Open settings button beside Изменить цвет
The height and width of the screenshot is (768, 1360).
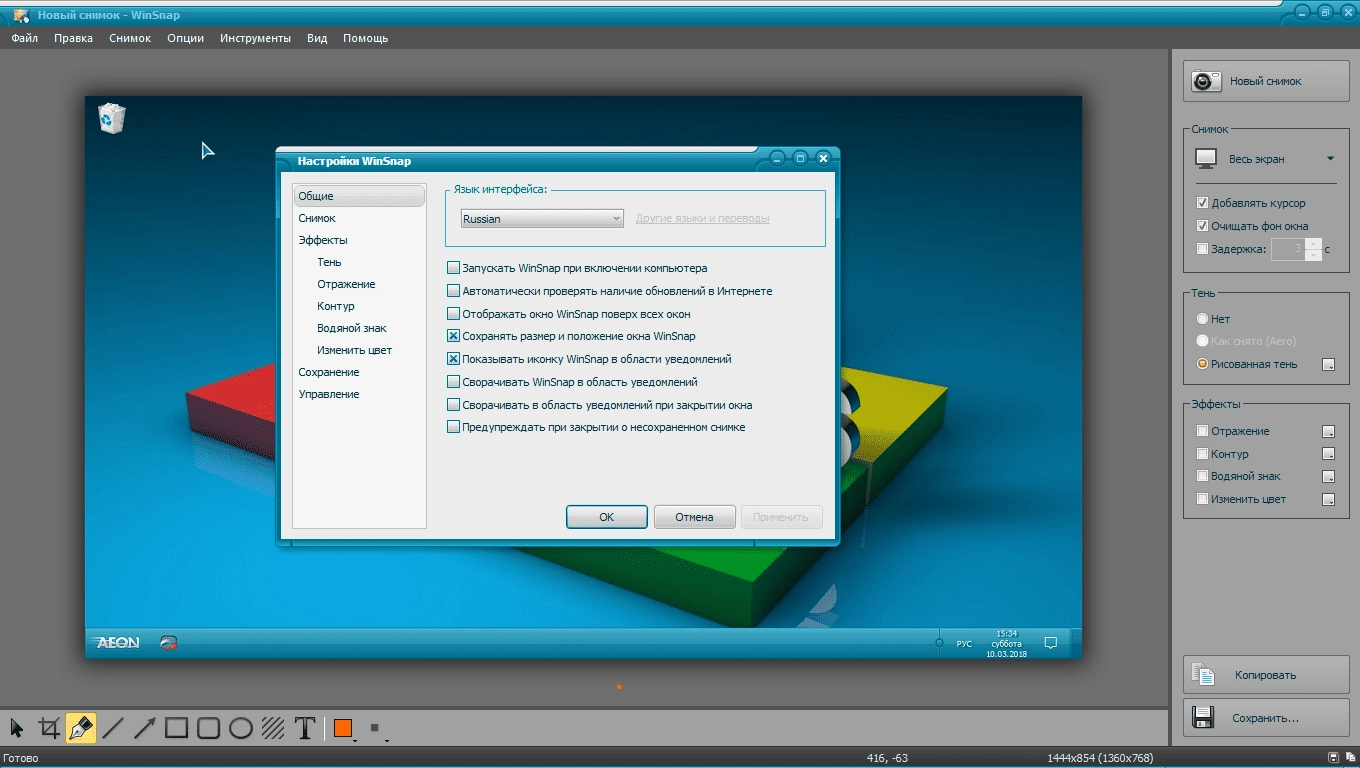point(1328,500)
